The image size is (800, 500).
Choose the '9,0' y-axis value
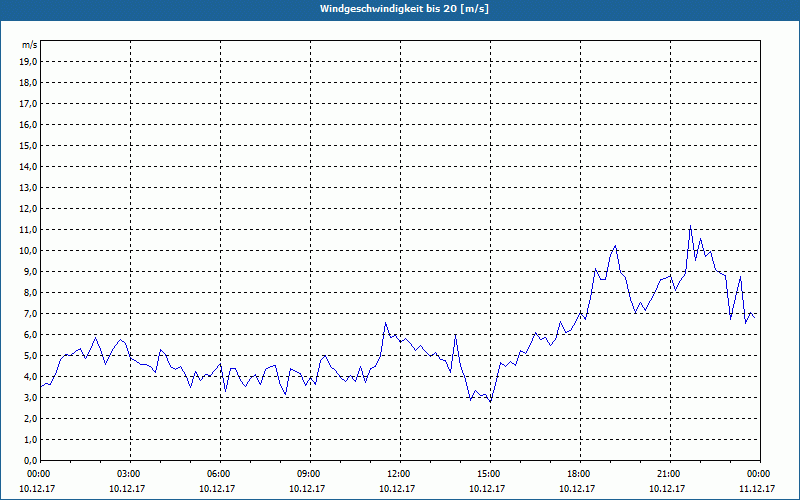click(x=31, y=271)
